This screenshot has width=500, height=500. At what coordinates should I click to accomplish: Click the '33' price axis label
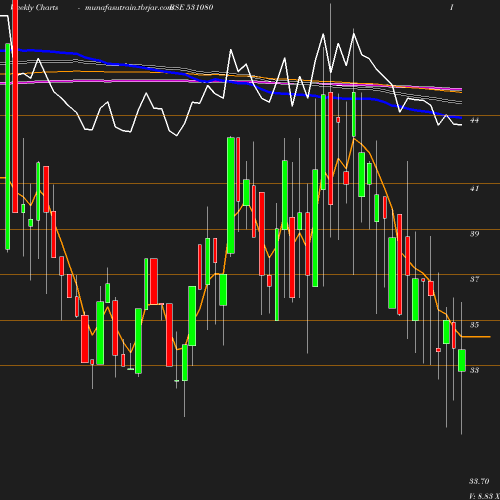click(474, 370)
